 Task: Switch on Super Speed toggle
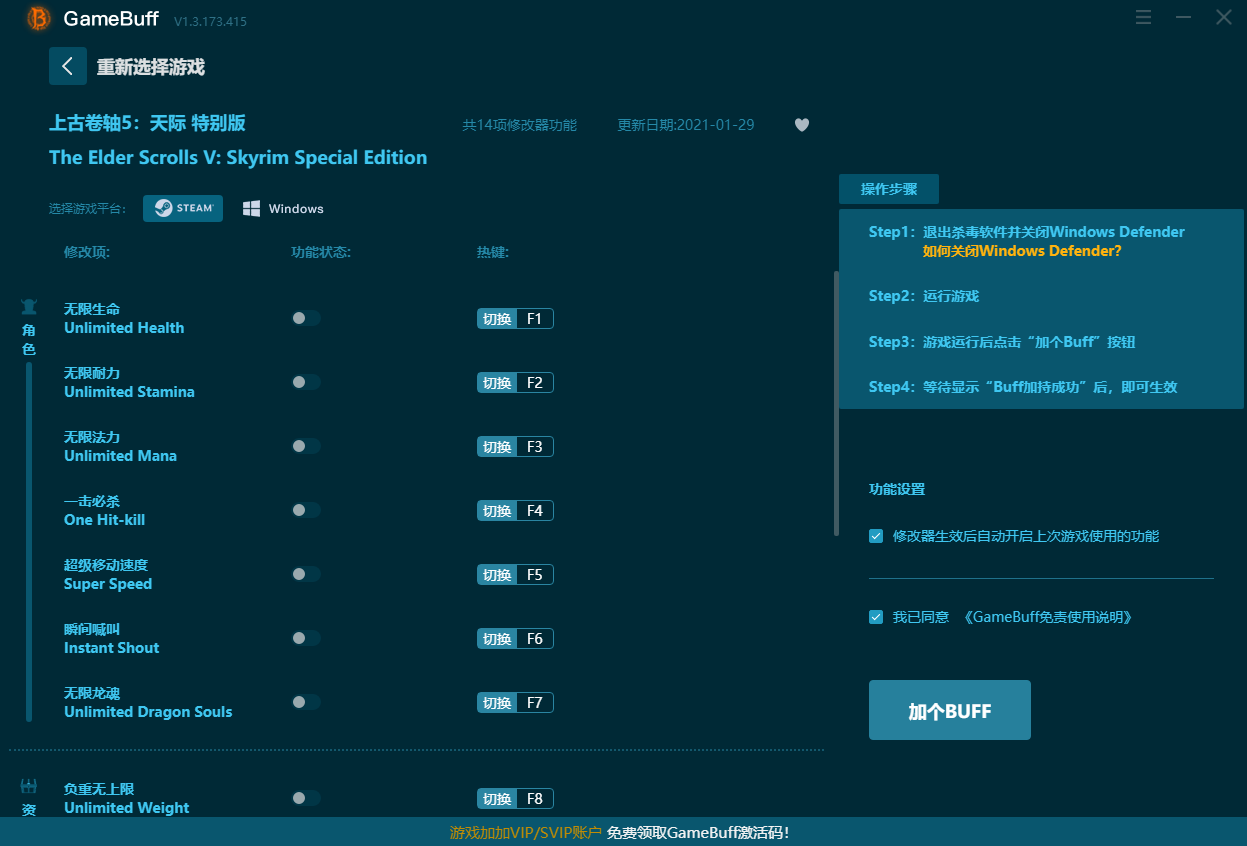[306, 574]
